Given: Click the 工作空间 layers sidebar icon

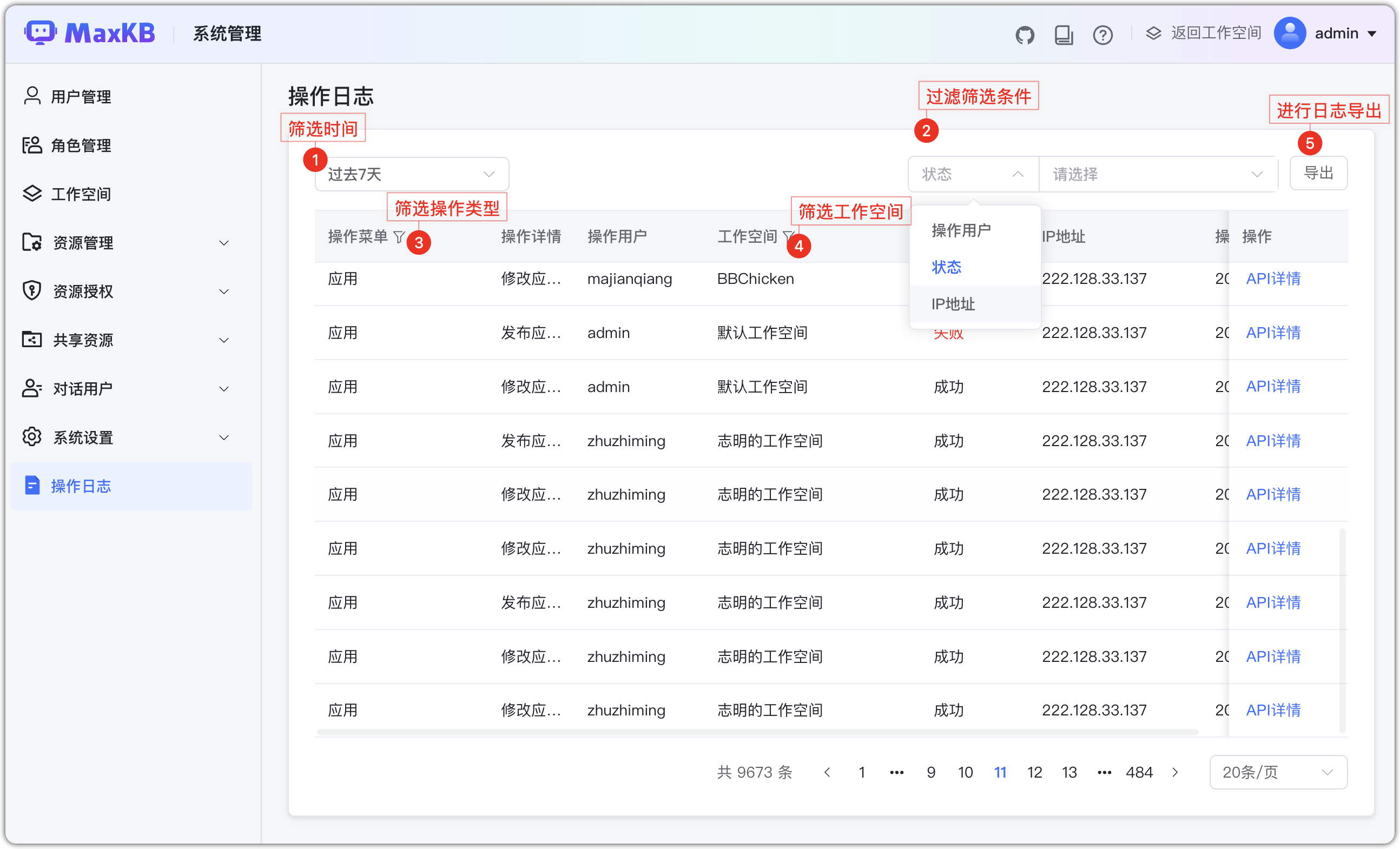Looking at the screenshot, I should (32, 194).
